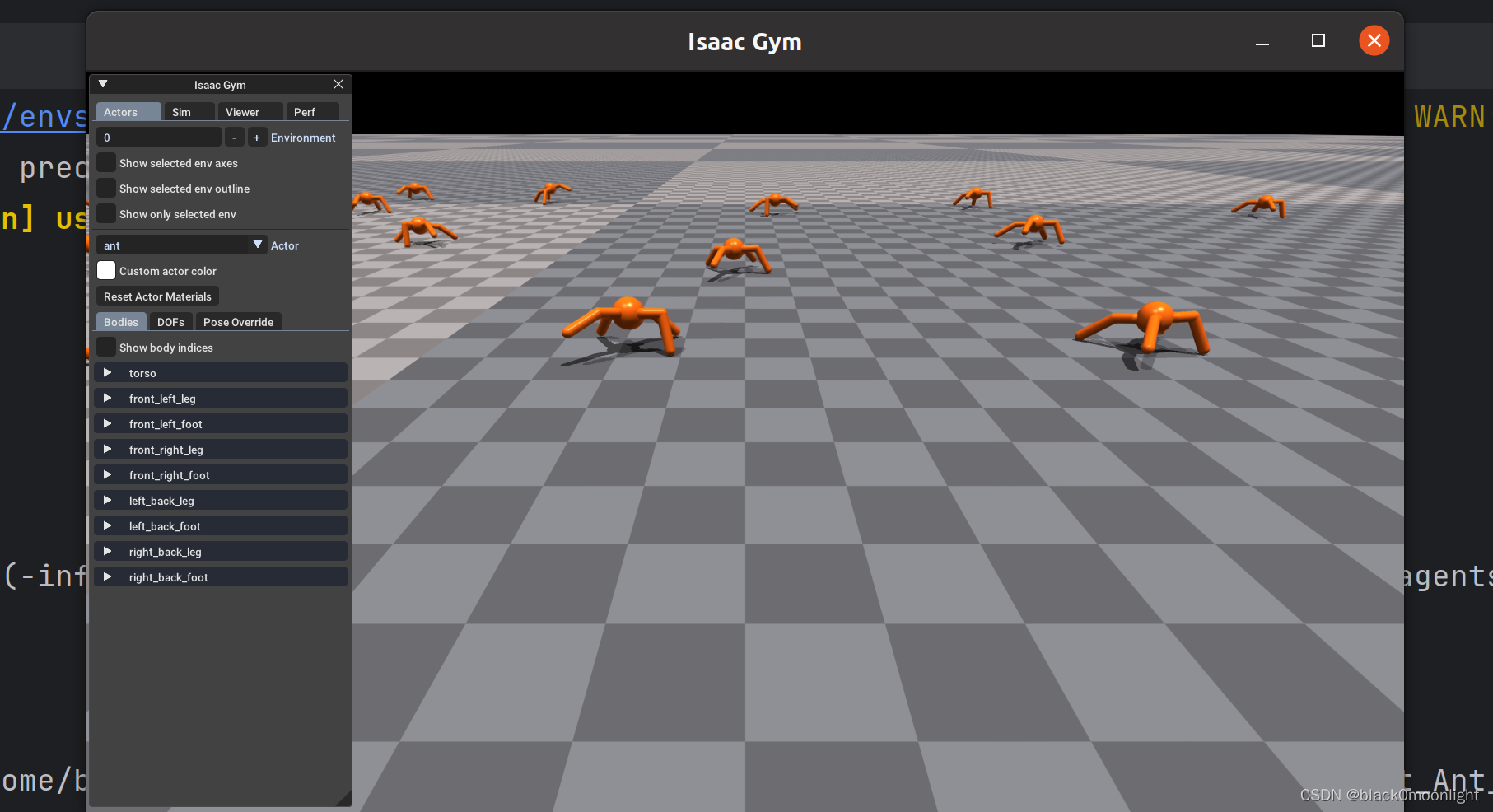Open the Viewer tab
Image resolution: width=1493 pixels, height=812 pixels.
(250, 112)
